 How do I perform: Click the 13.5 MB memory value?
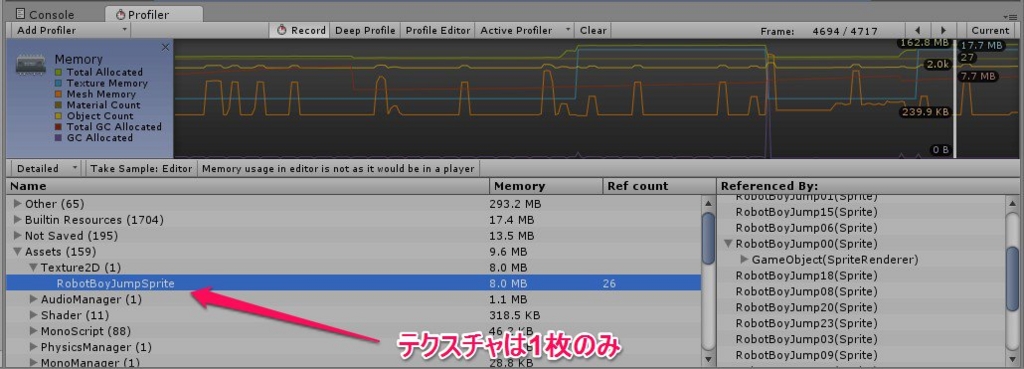click(x=512, y=236)
